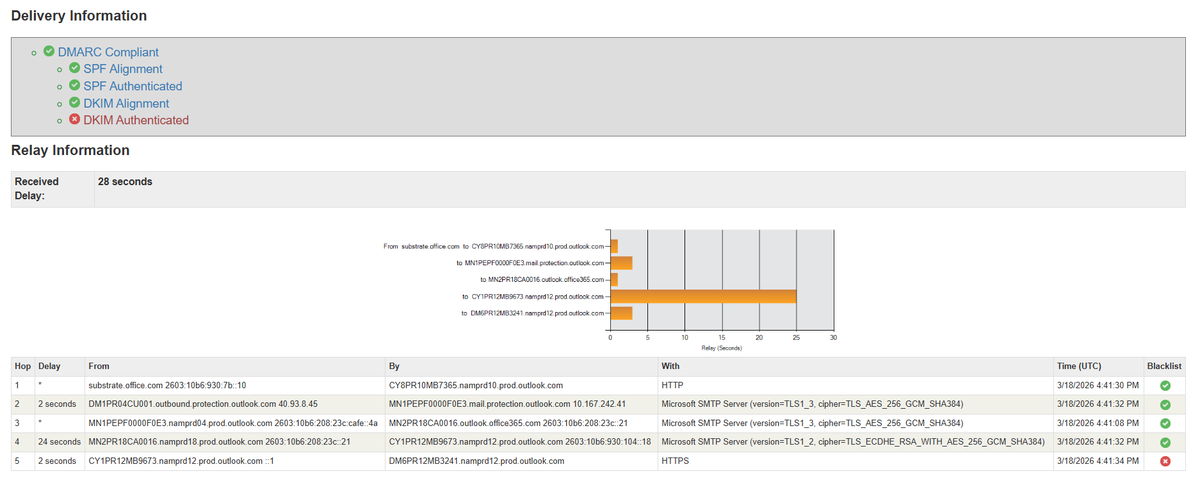The height and width of the screenshot is (485, 1200).
Task: Click the hop 4 blacklist green check icon
Action: (x=1164, y=442)
